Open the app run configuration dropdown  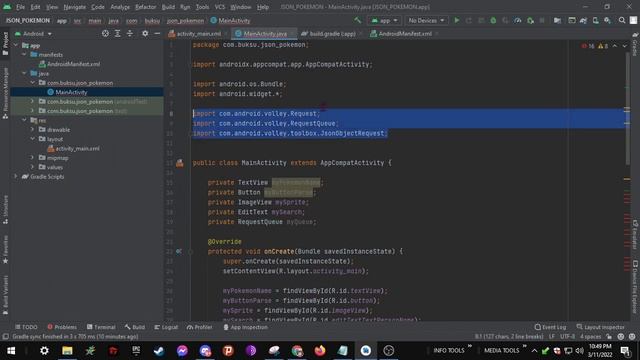tap(384, 20)
